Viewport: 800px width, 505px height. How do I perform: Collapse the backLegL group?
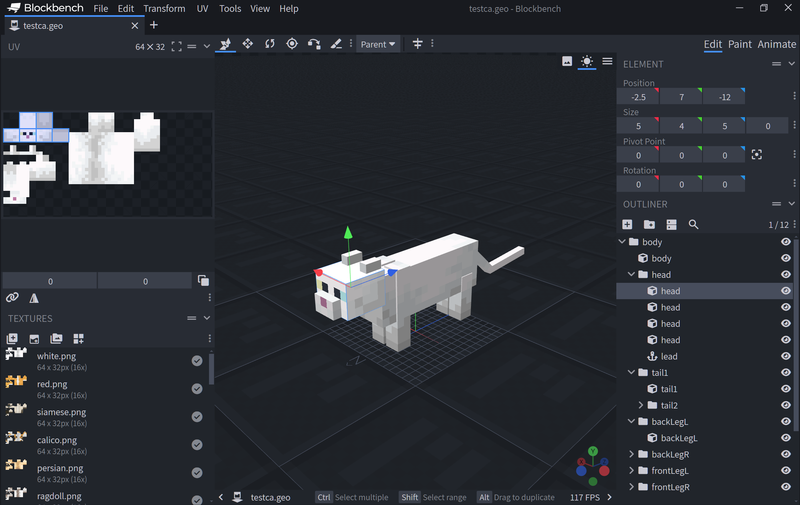tap(632, 421)
